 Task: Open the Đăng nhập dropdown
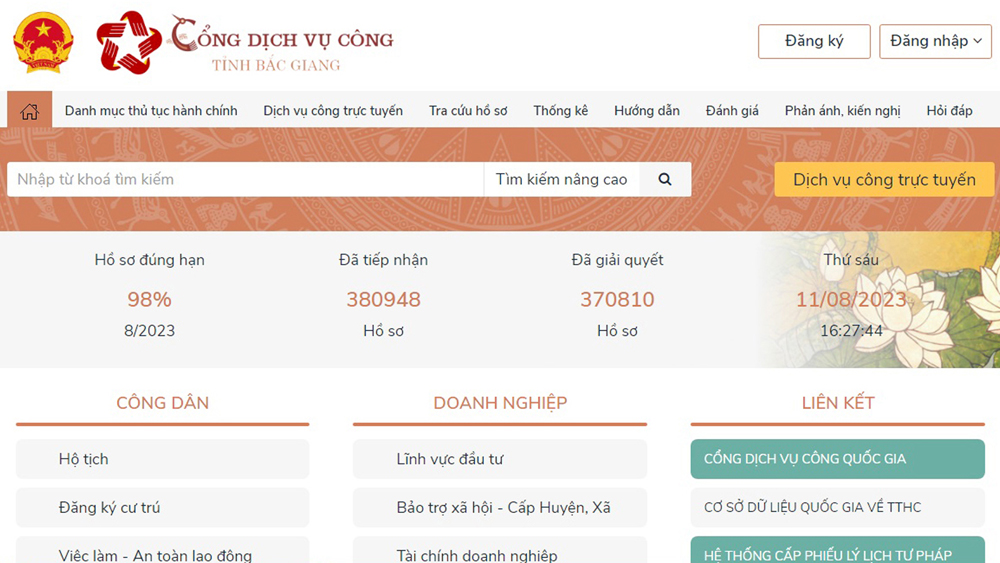(x=935, y=41)
